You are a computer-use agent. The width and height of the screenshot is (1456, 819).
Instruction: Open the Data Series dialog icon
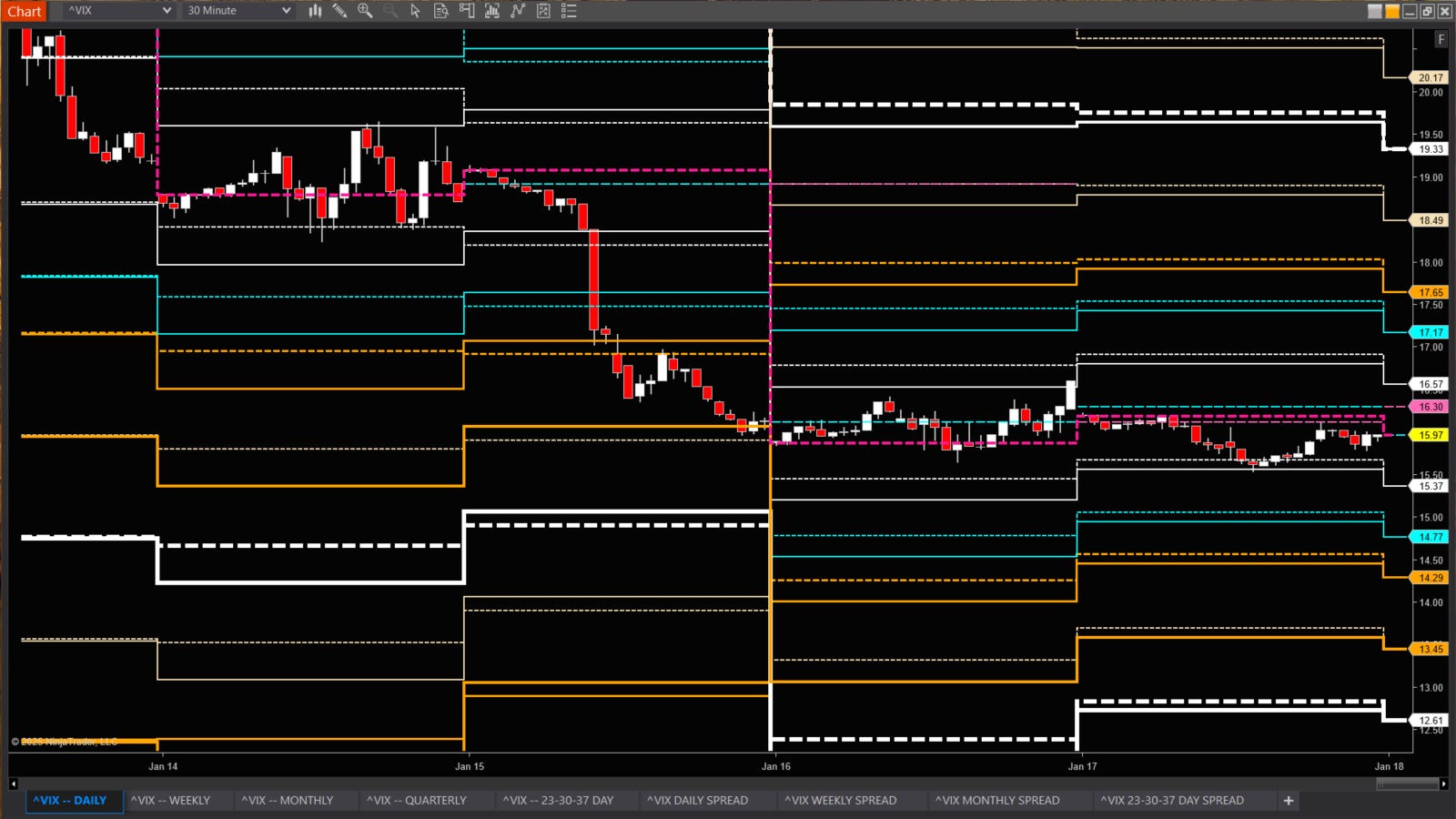[x=492, y=11]
